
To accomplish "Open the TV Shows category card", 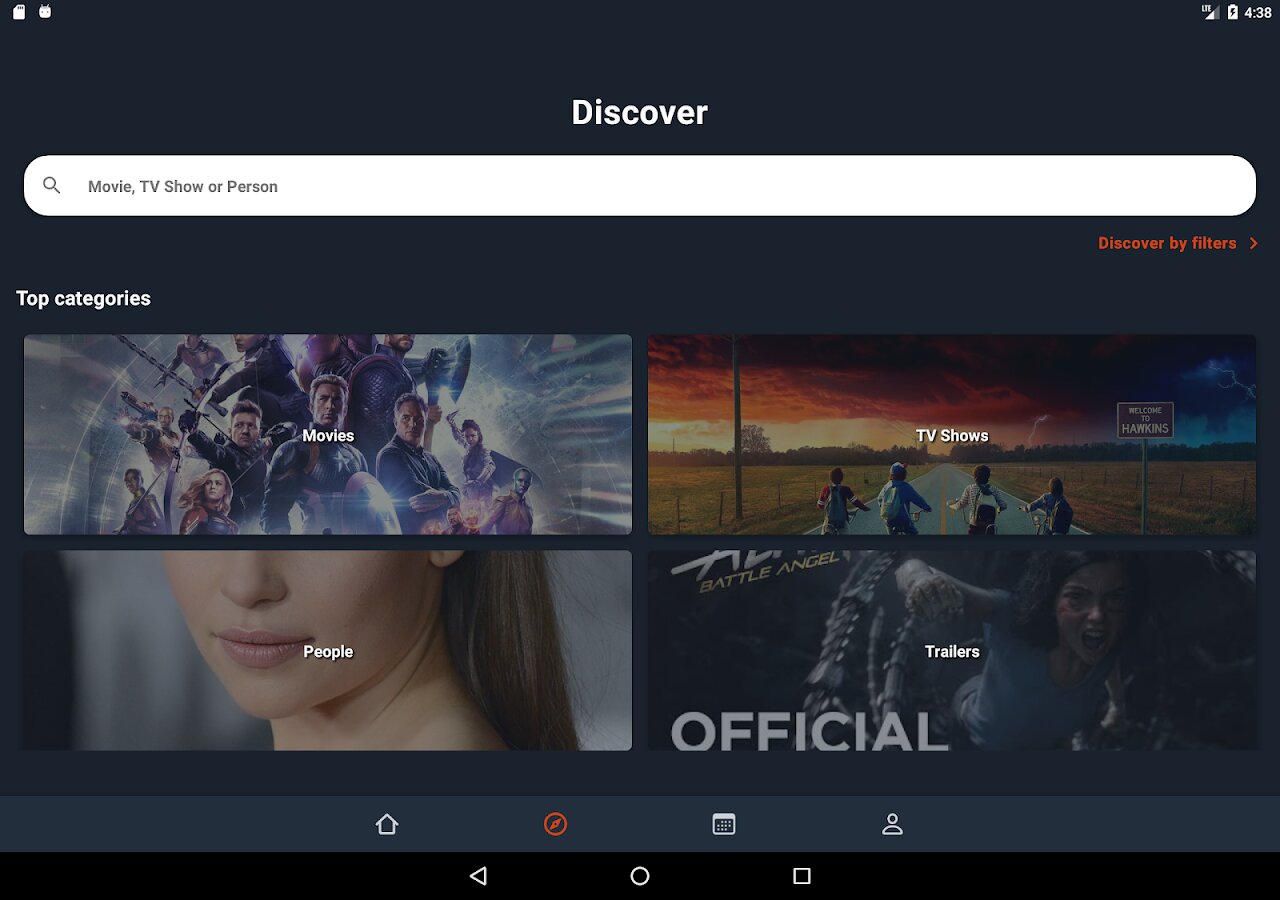I will [x=952, y=434].
